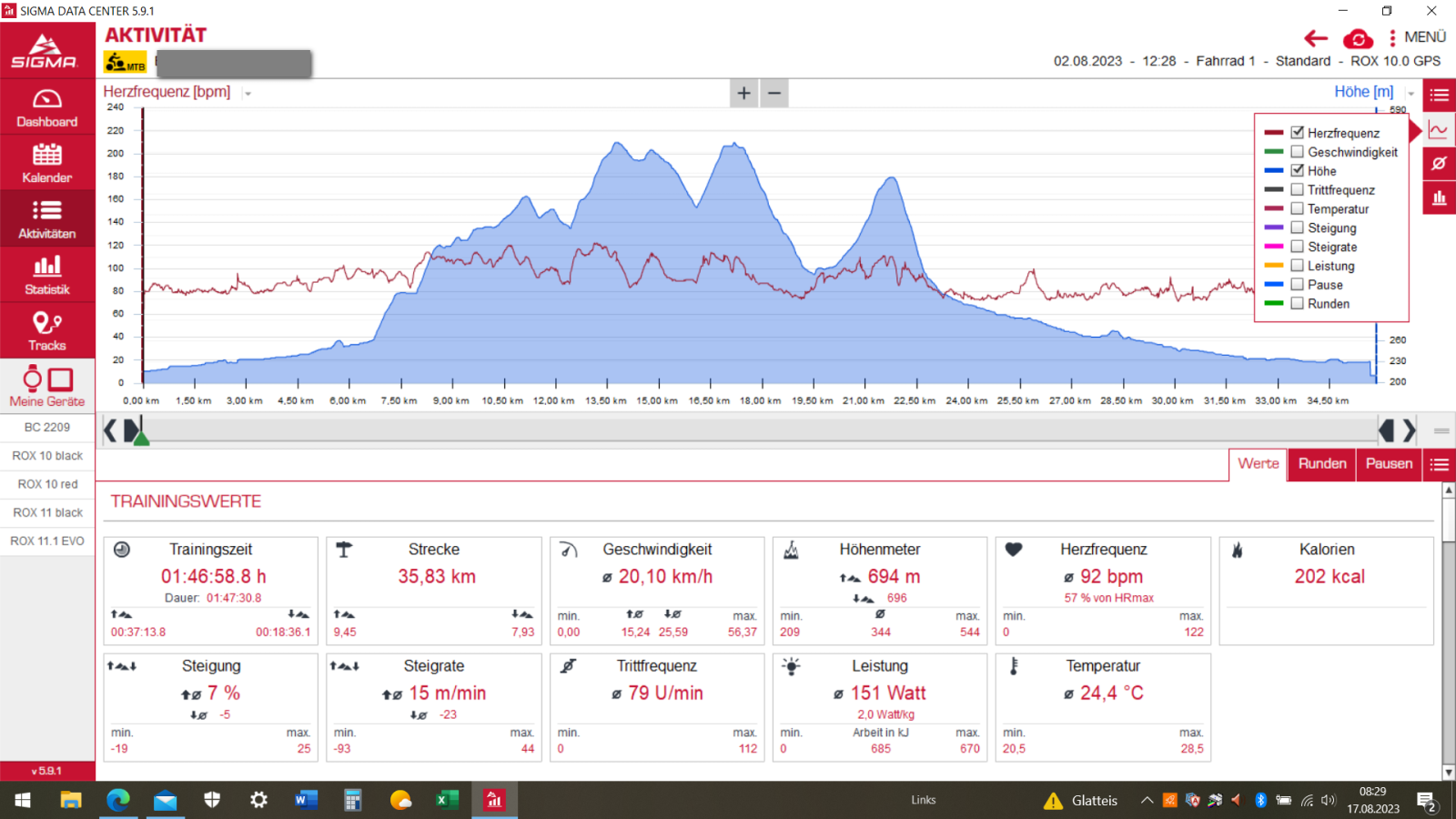Uncheck the Herzfrequenz checkbox

pyautogui.click(x=1298, y=133)
